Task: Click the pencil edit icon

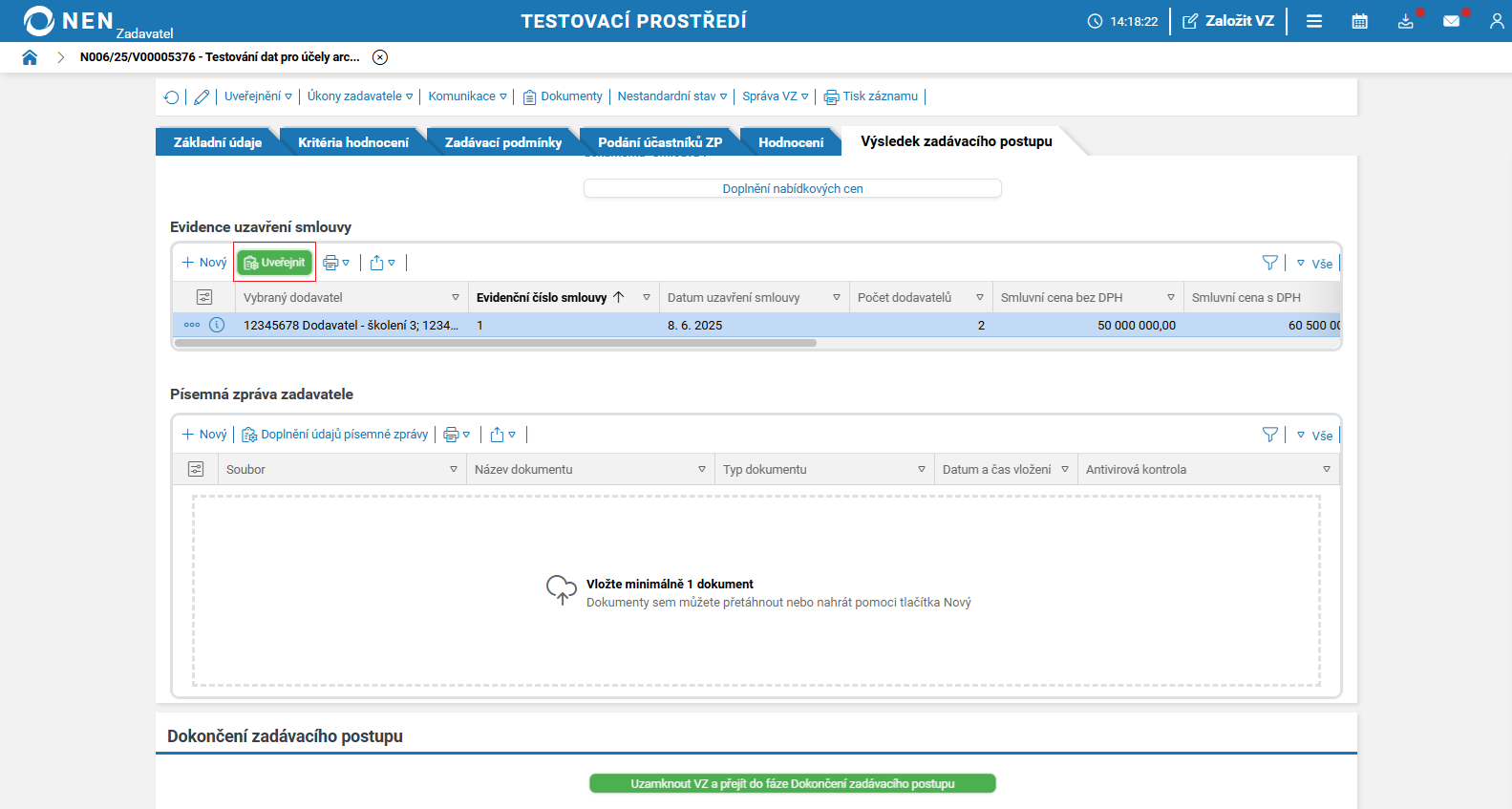Action: (x=202, y=97)
